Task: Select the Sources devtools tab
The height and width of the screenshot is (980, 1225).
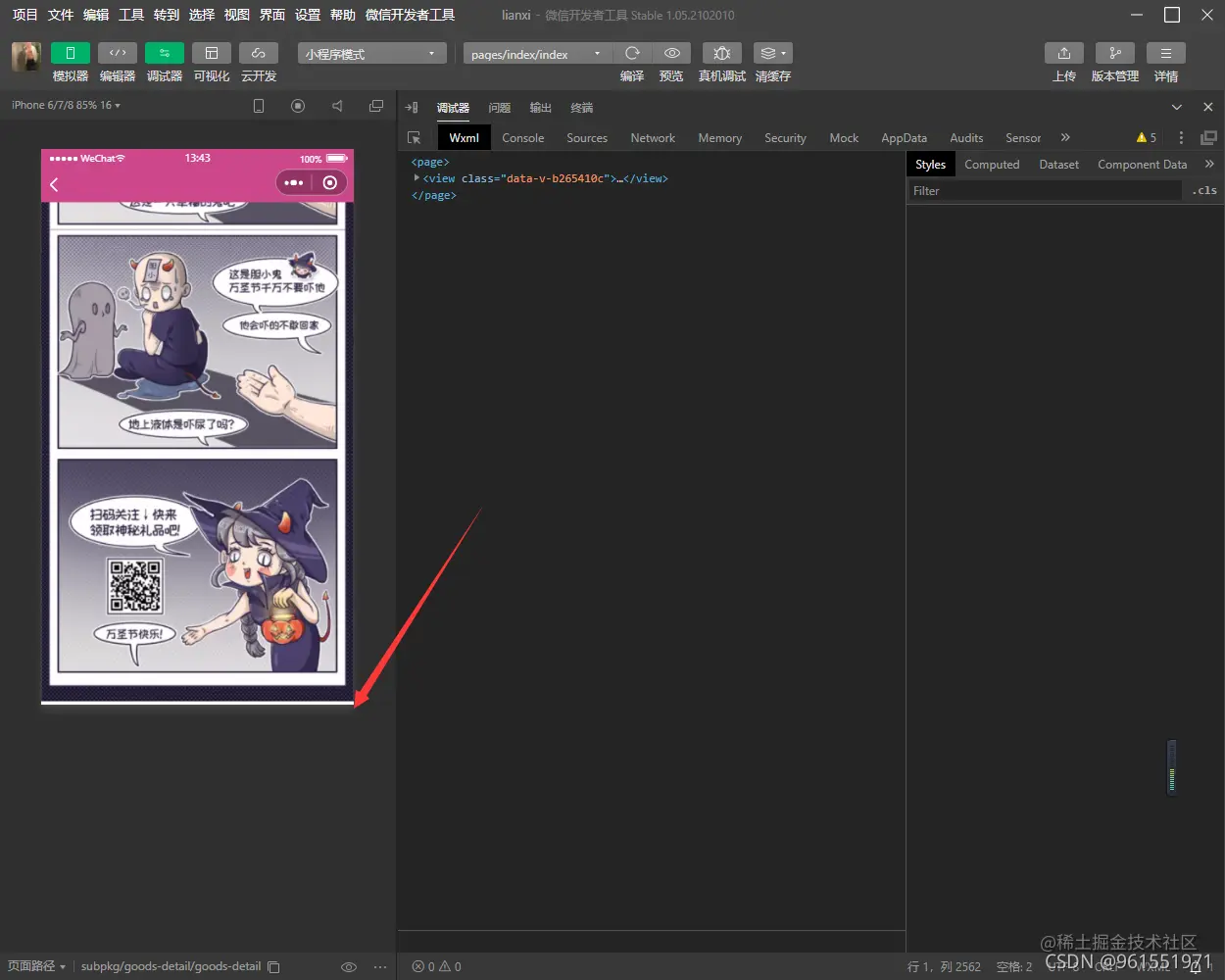Action: click(587, 138)
